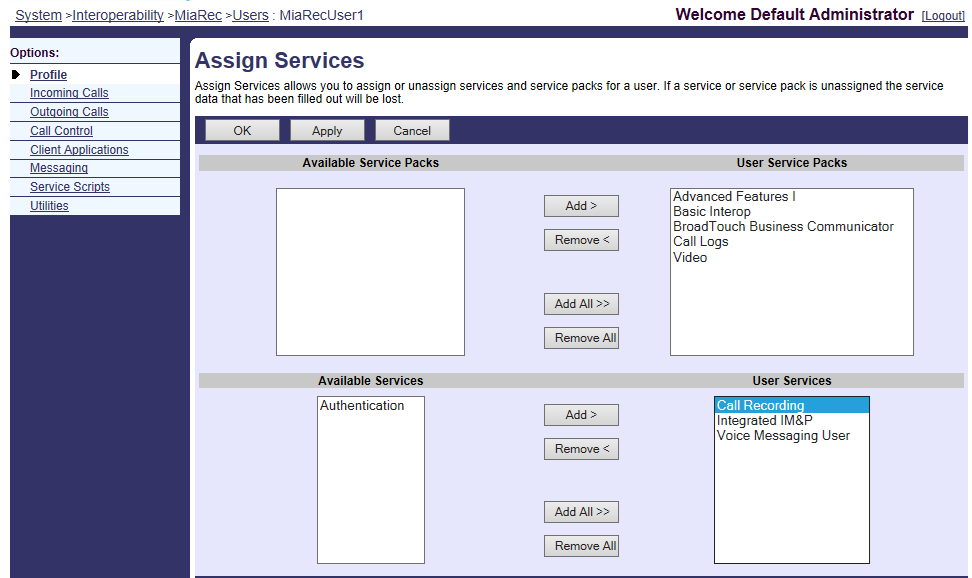Click the Cancel button

pyautogui.click(x=412, y=130)
